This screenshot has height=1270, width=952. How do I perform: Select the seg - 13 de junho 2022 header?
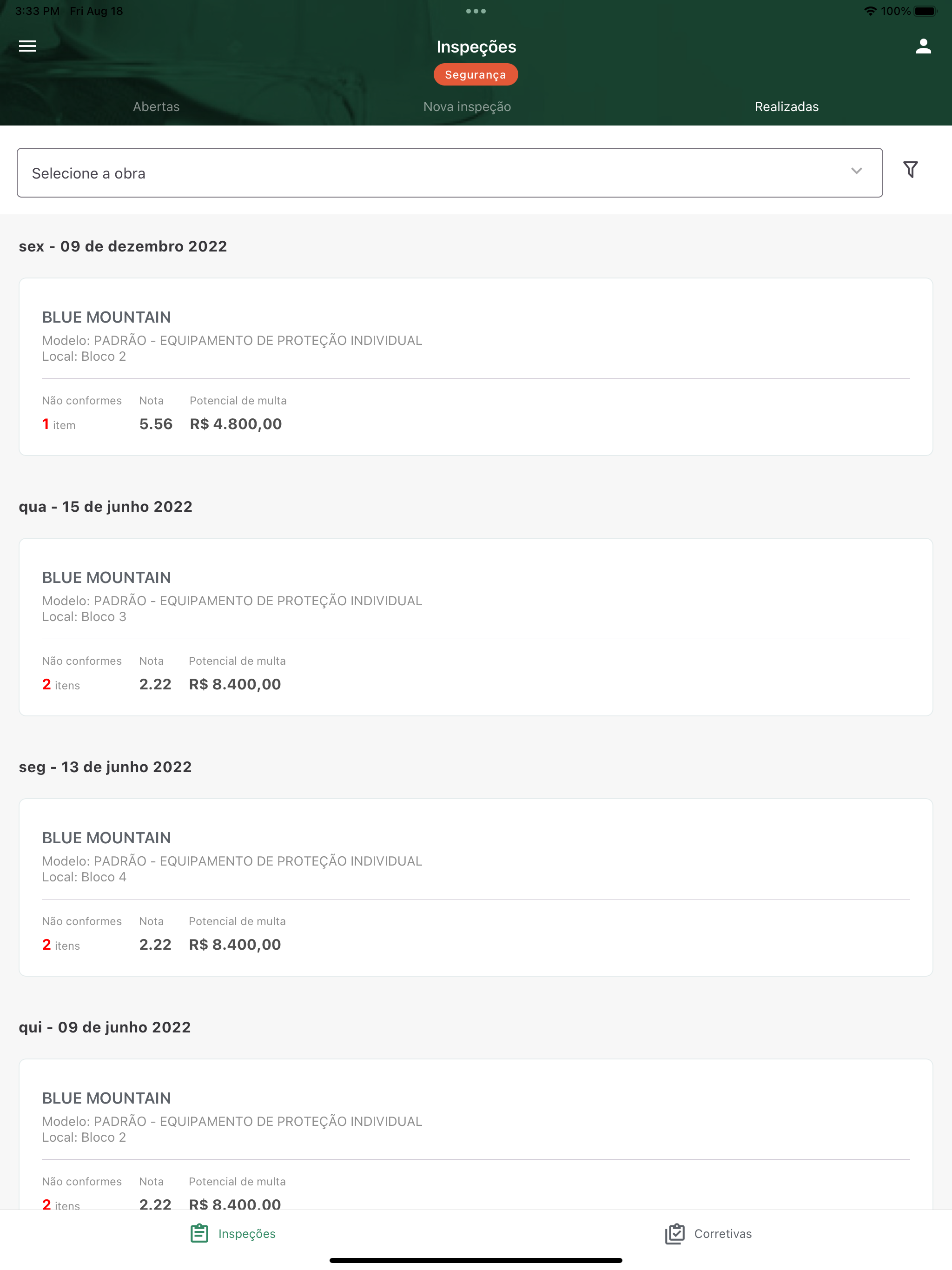click(x=105, y=767)
